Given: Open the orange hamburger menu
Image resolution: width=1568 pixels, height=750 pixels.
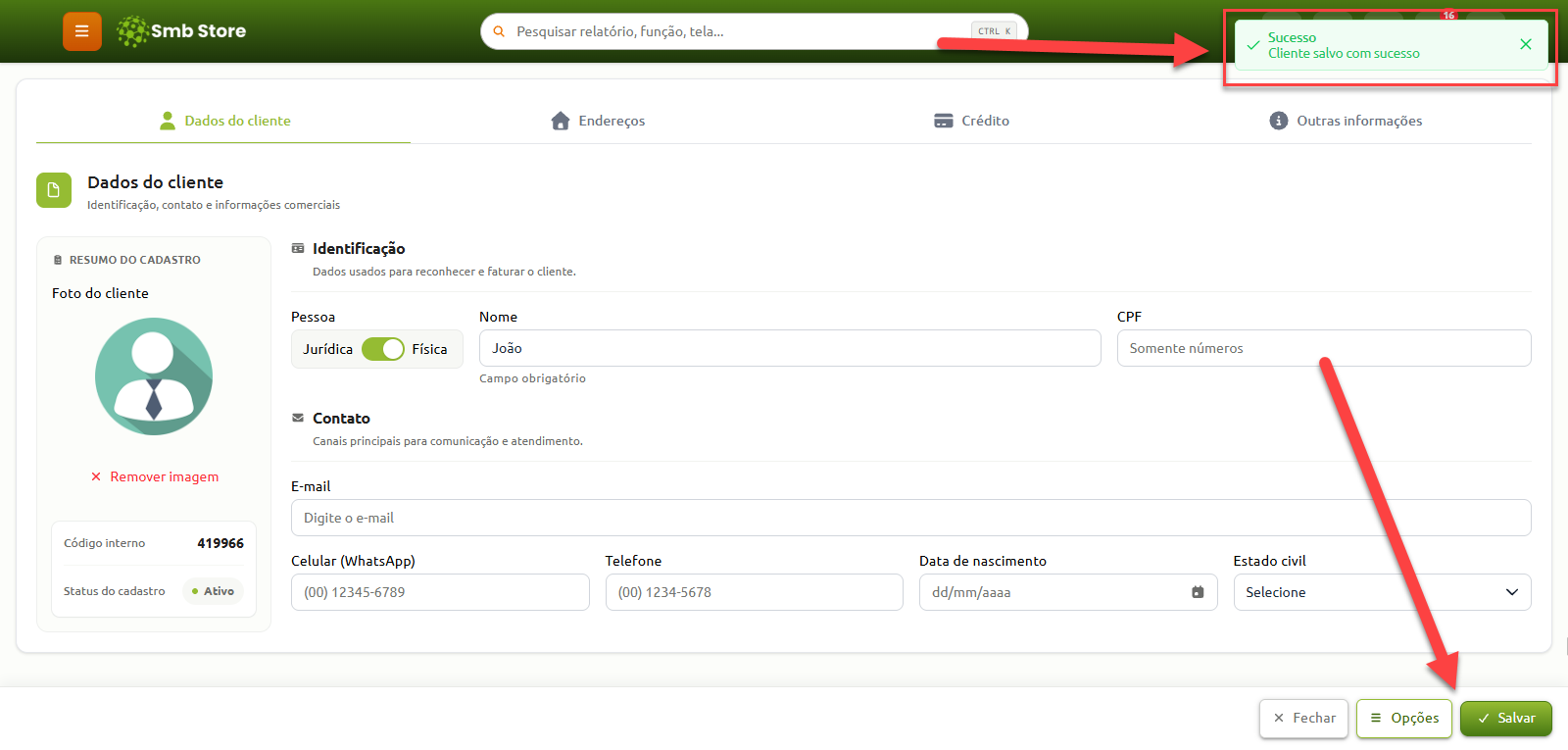Looking at the screenshot, I should click(82, 31).
